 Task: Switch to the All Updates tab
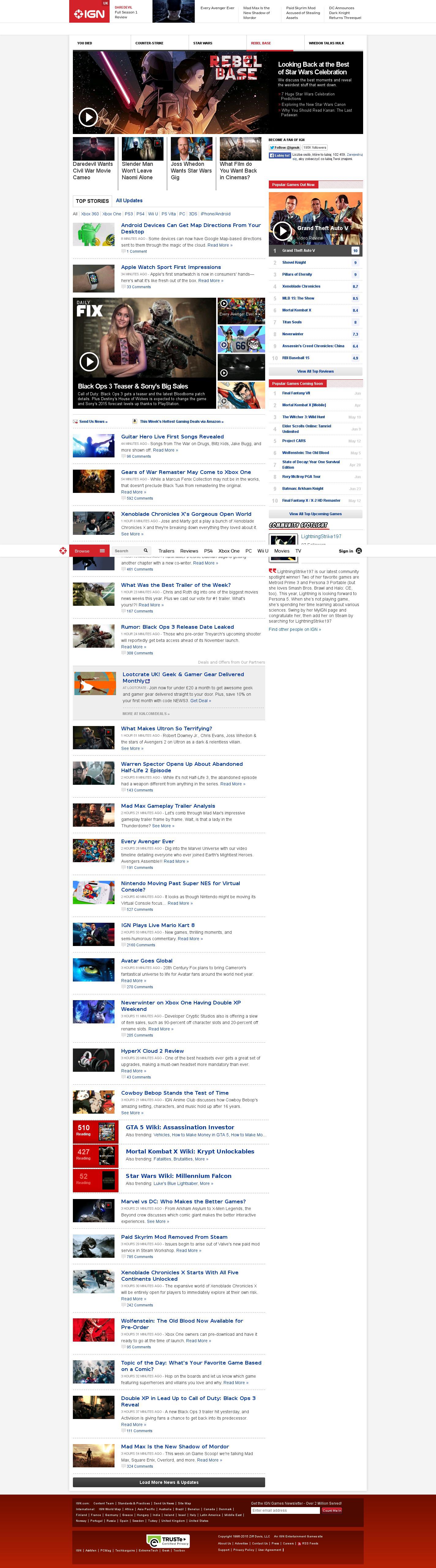coord(129,200)
